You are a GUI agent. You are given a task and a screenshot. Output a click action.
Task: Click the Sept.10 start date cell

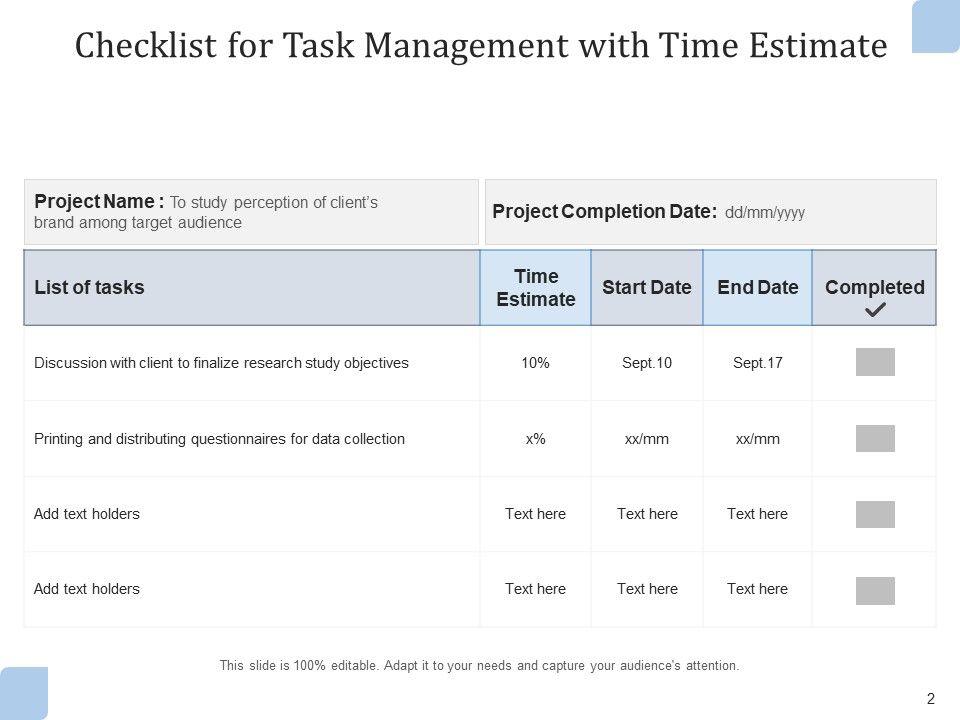[647, 363]
